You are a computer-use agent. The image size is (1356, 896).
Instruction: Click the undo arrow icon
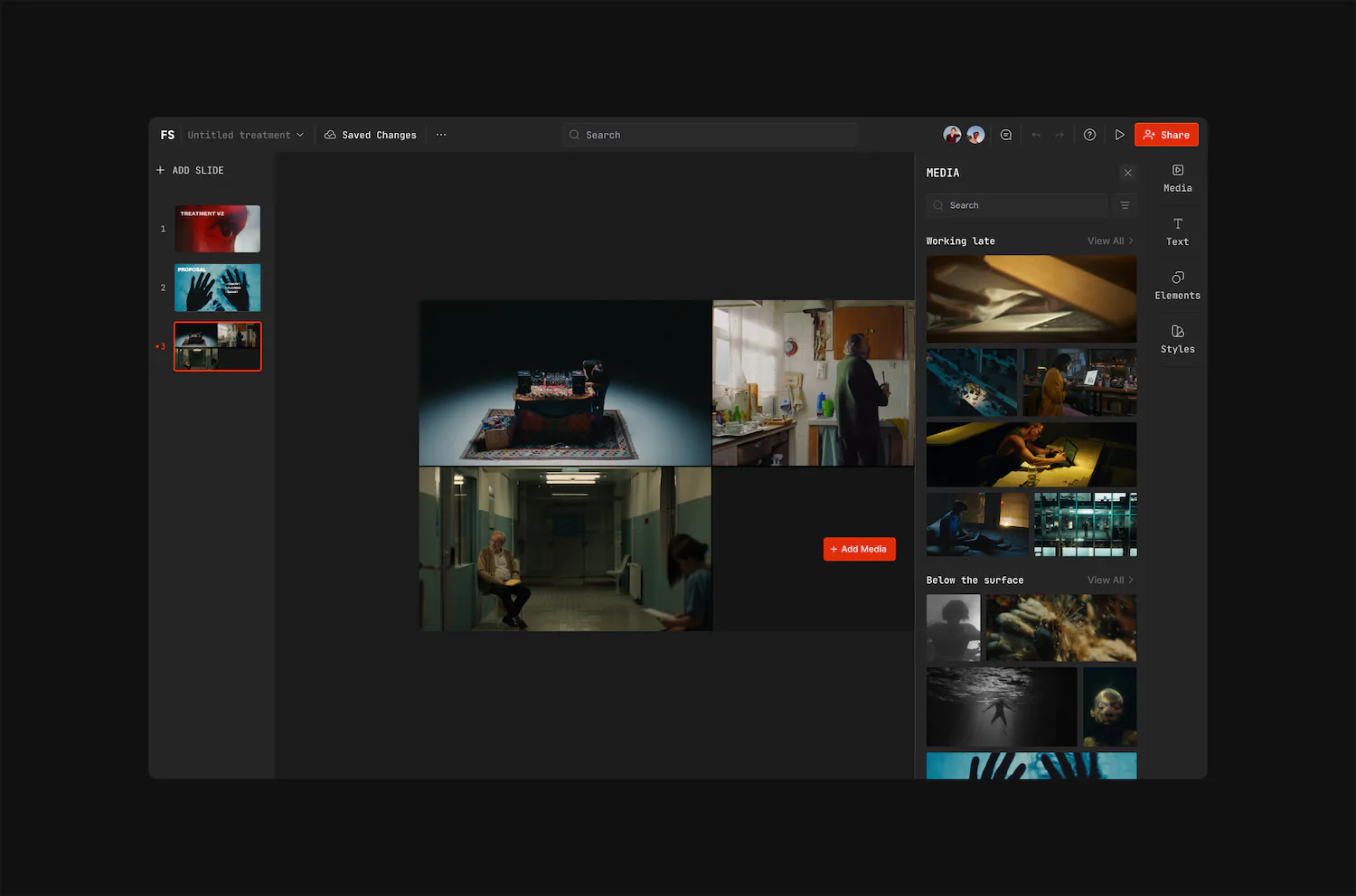[x=1036, y=134]
